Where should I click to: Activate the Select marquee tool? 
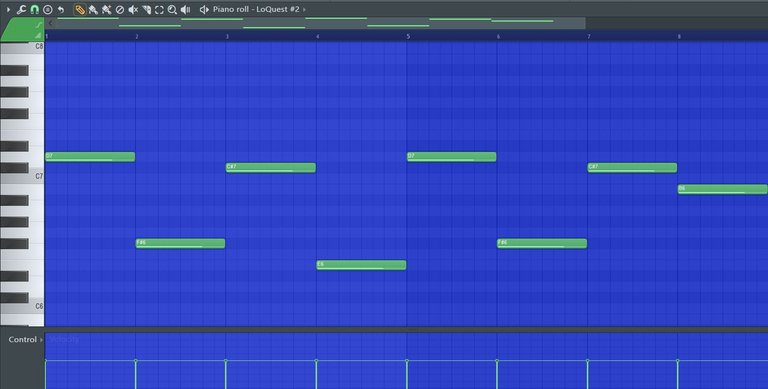(159, 9)
